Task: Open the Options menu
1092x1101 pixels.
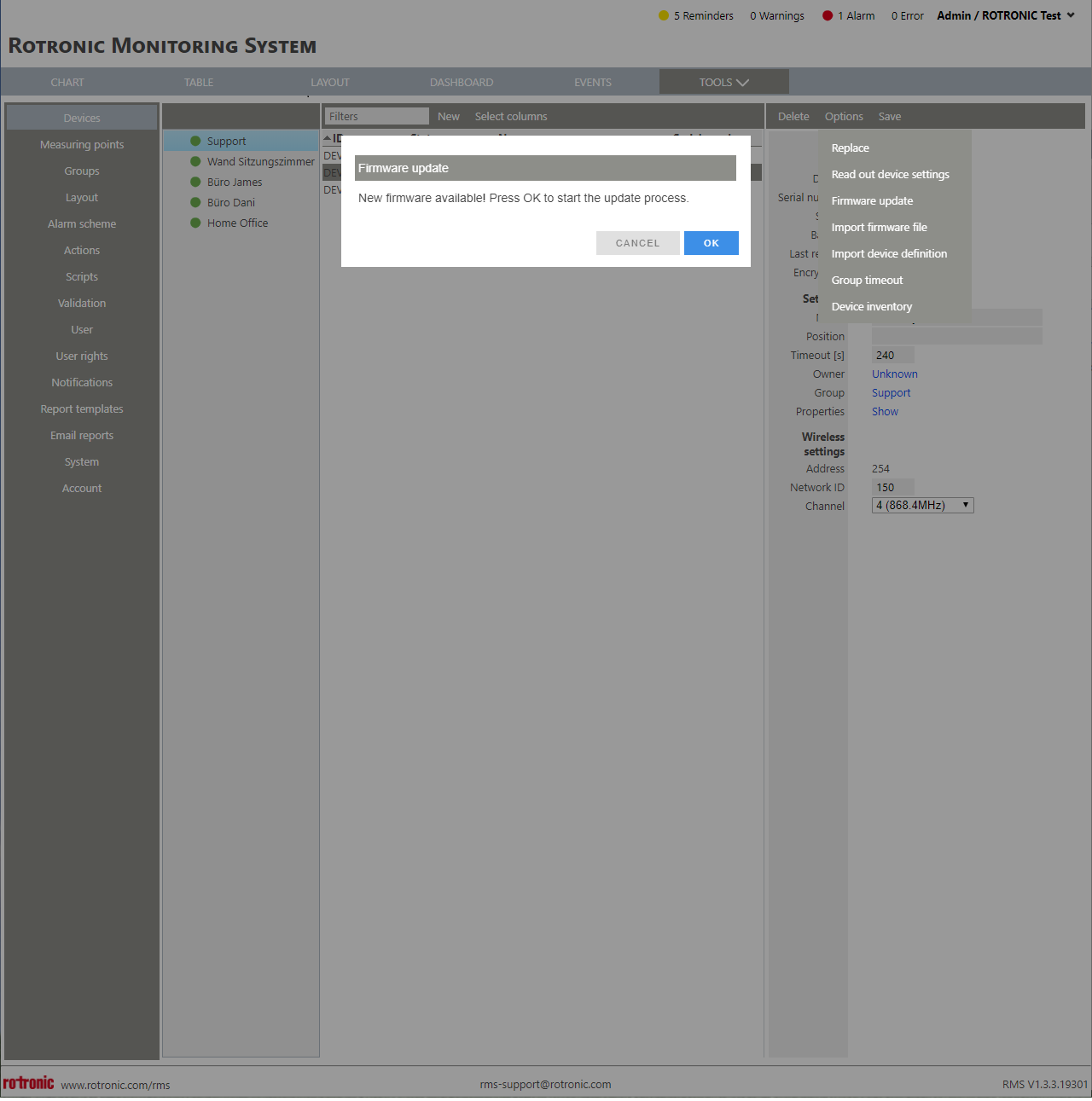Action: pos(844,117)
